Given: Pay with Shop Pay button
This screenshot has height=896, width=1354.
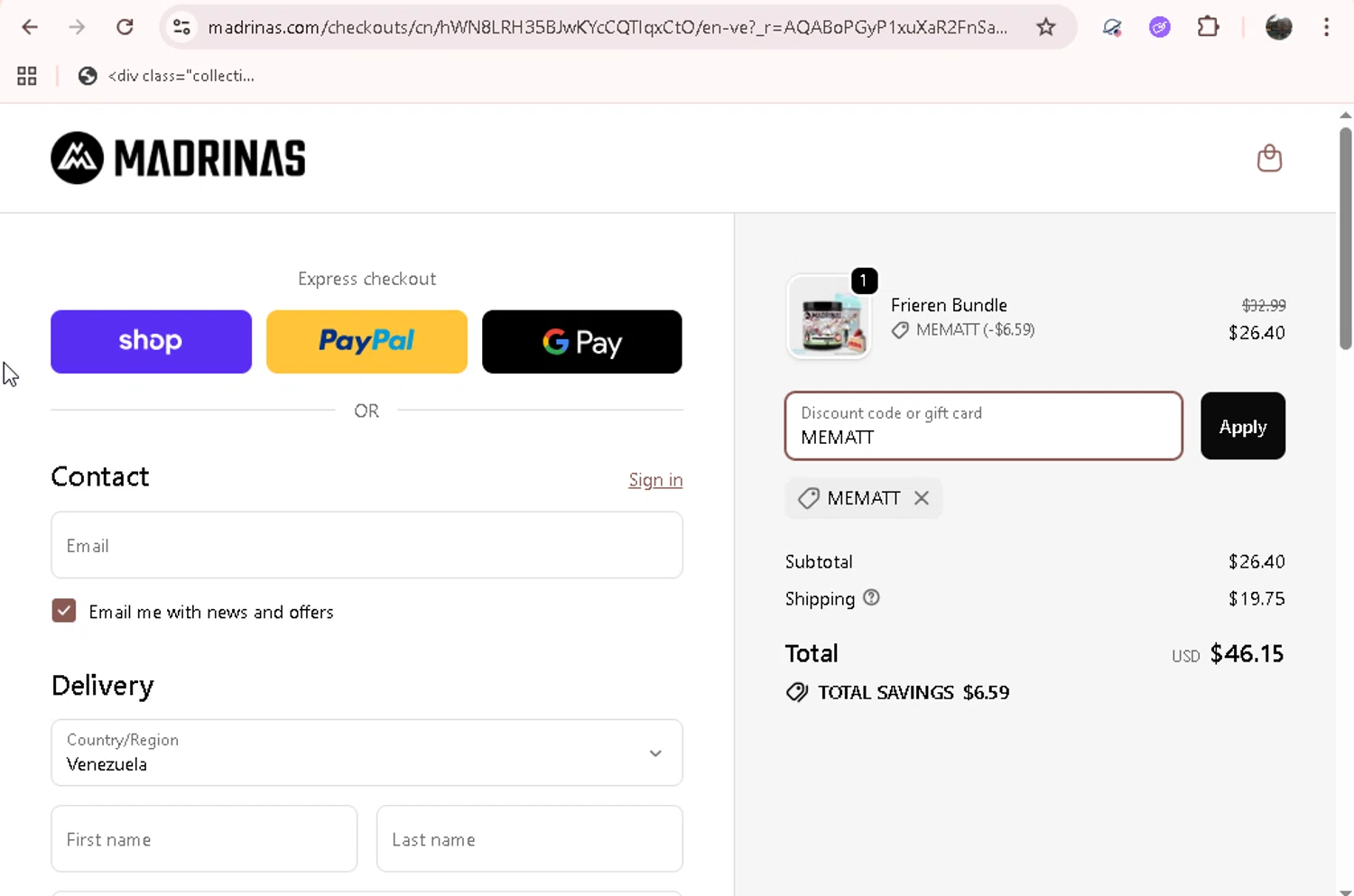Looking at the screenshot, I should (151, 341).
